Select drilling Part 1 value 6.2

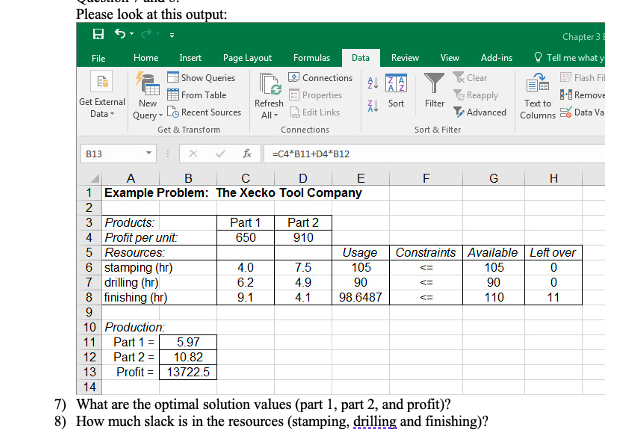click(246, 282)
